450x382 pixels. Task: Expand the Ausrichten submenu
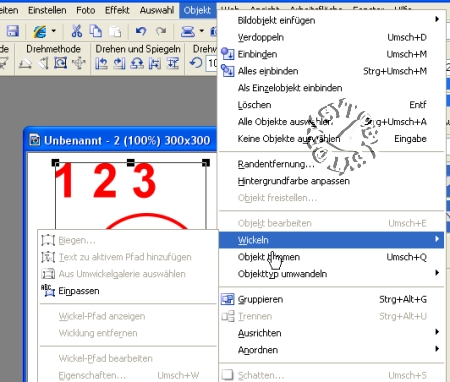331,333
